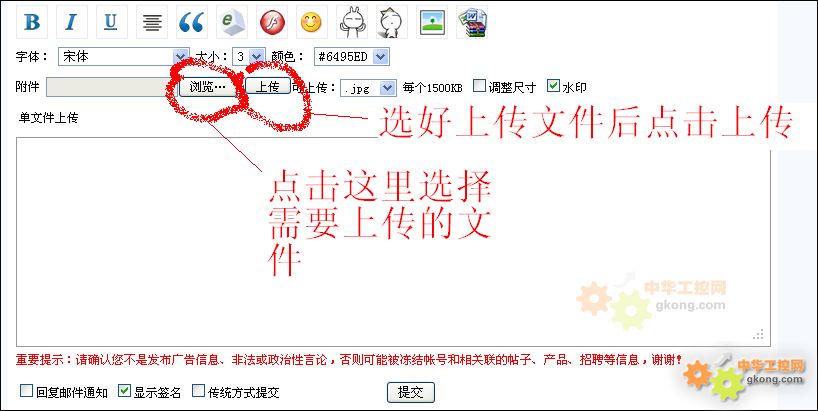The height and width of the screenshot is (411, 818).
Task: Open the yellow smiley emoticon picker
Action: point(312,22)
